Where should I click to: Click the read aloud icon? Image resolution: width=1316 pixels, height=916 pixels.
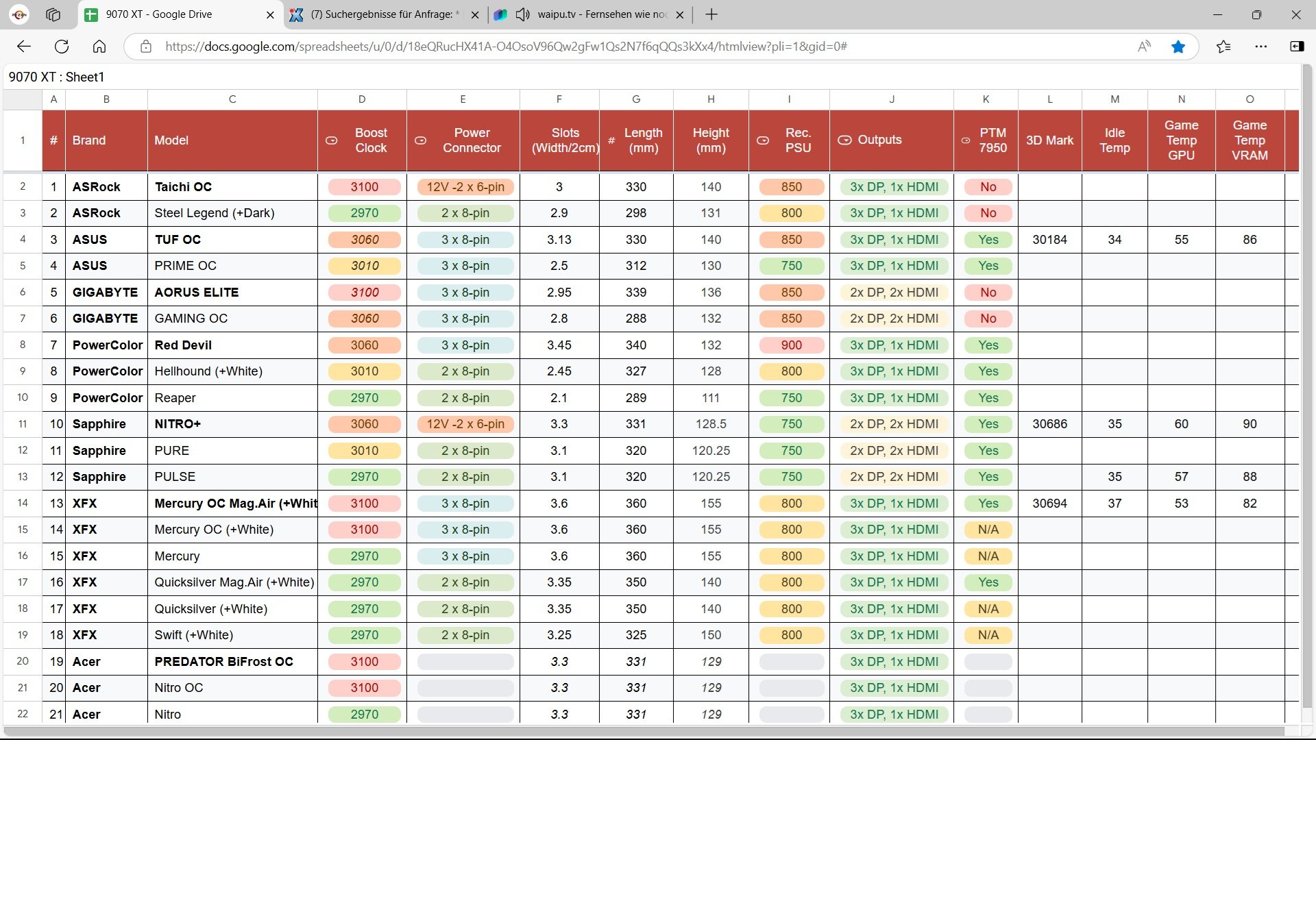pyautogui.click(x=1144, y=47)
